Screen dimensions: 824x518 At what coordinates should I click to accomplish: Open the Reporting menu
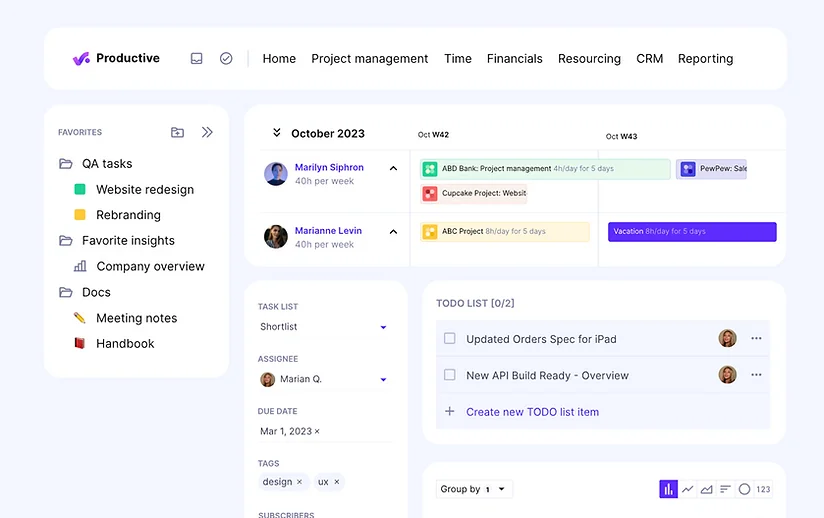coord(705,59)
